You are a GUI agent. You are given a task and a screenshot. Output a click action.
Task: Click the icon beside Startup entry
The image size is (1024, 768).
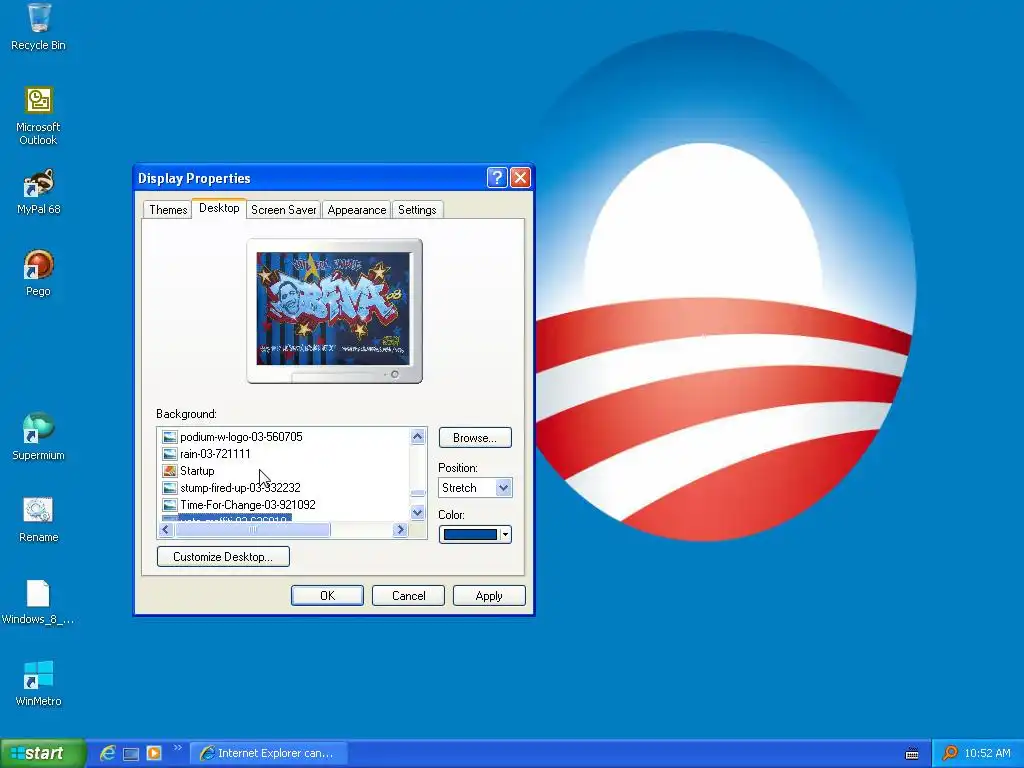click(170, 471)
